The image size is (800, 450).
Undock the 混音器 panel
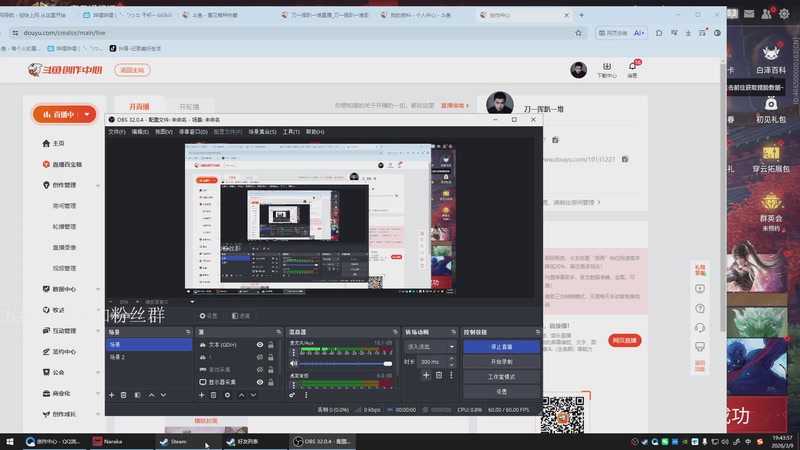point(395,332)
